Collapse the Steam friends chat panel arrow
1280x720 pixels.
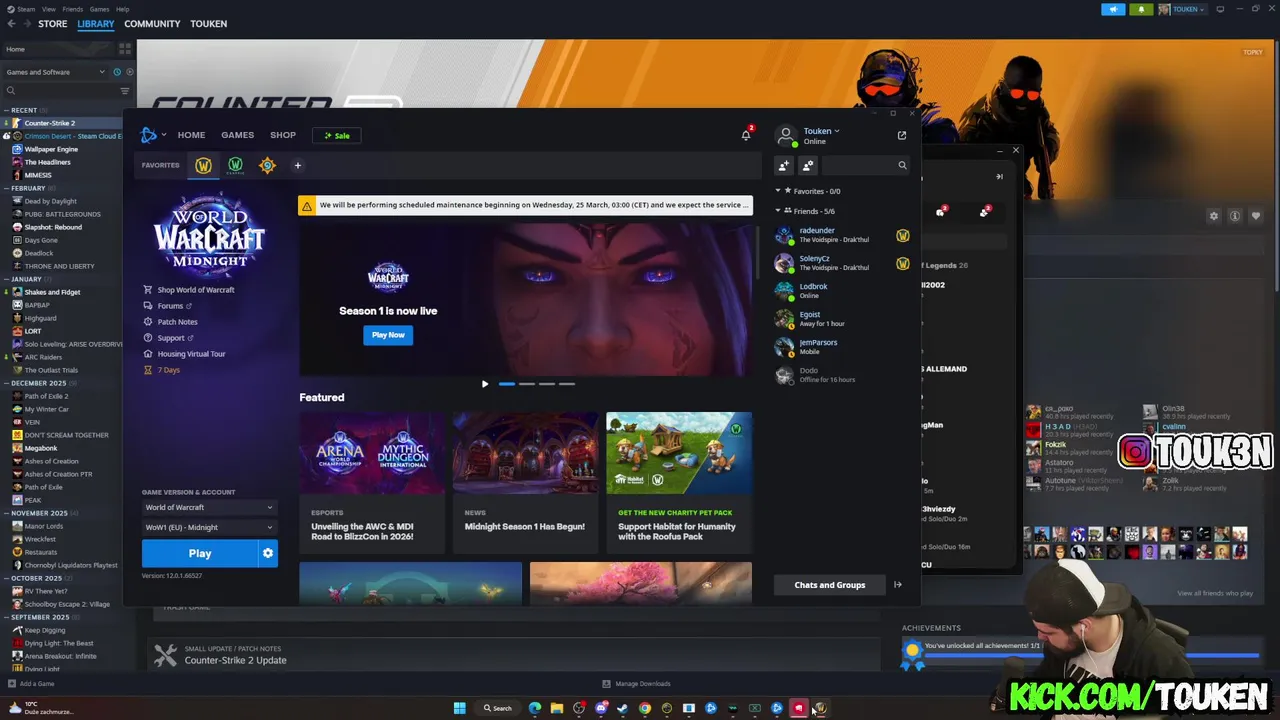tap(999, 176)
